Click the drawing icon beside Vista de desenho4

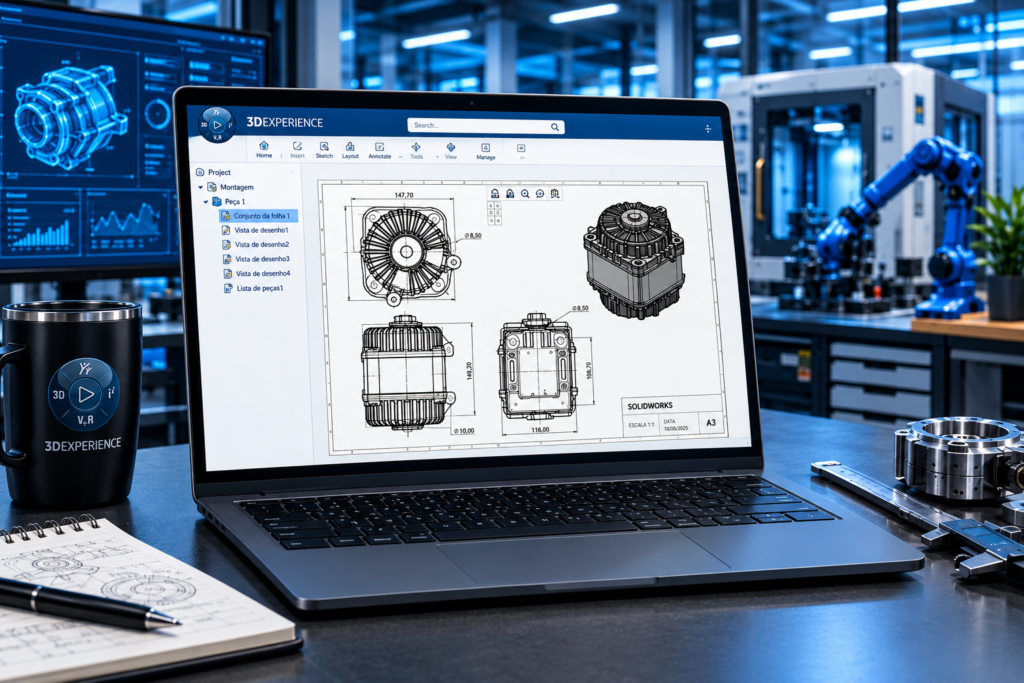coord(228,274)
